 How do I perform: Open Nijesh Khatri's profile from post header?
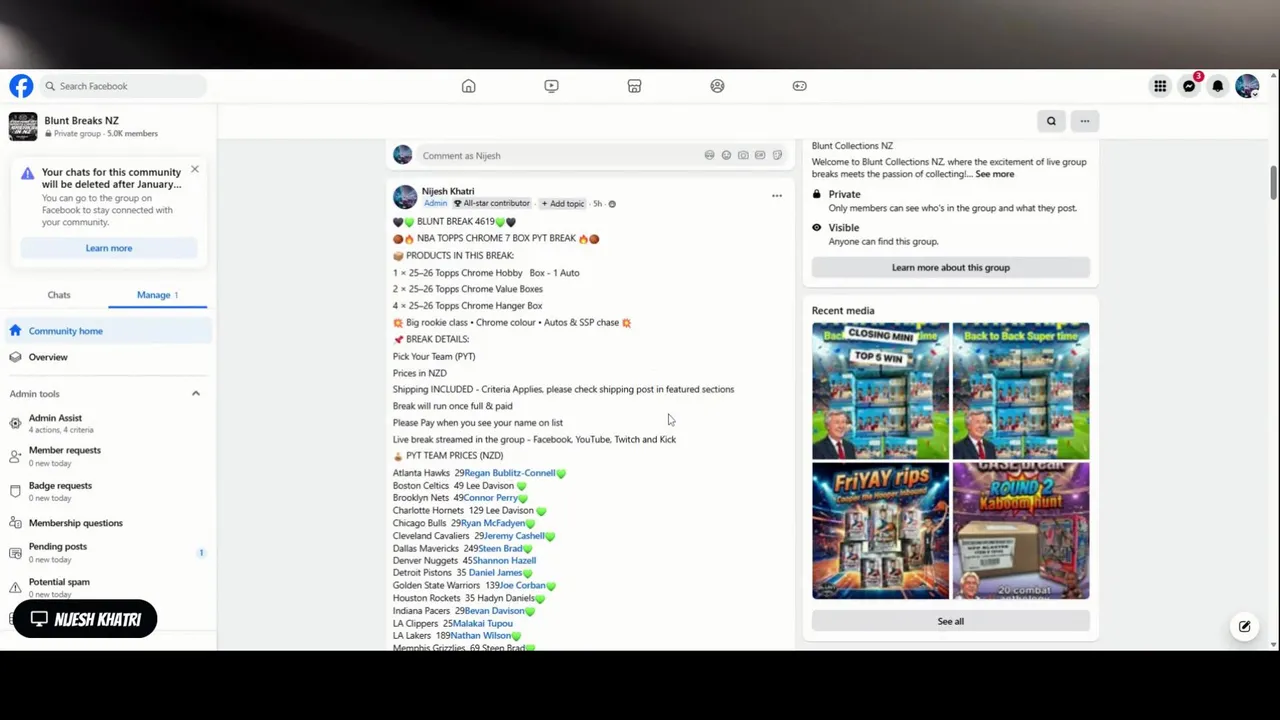pyautogui.click(x=448, y=191)
